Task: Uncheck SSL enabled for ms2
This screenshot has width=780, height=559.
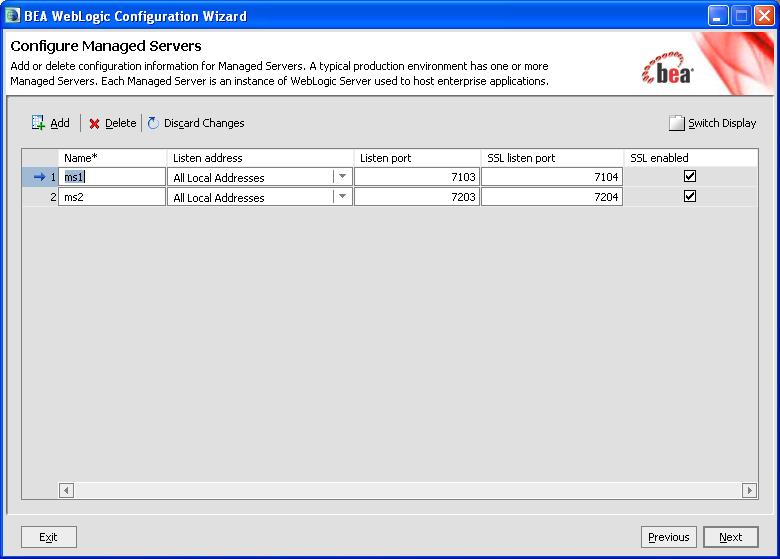Action: pos(689,196)
